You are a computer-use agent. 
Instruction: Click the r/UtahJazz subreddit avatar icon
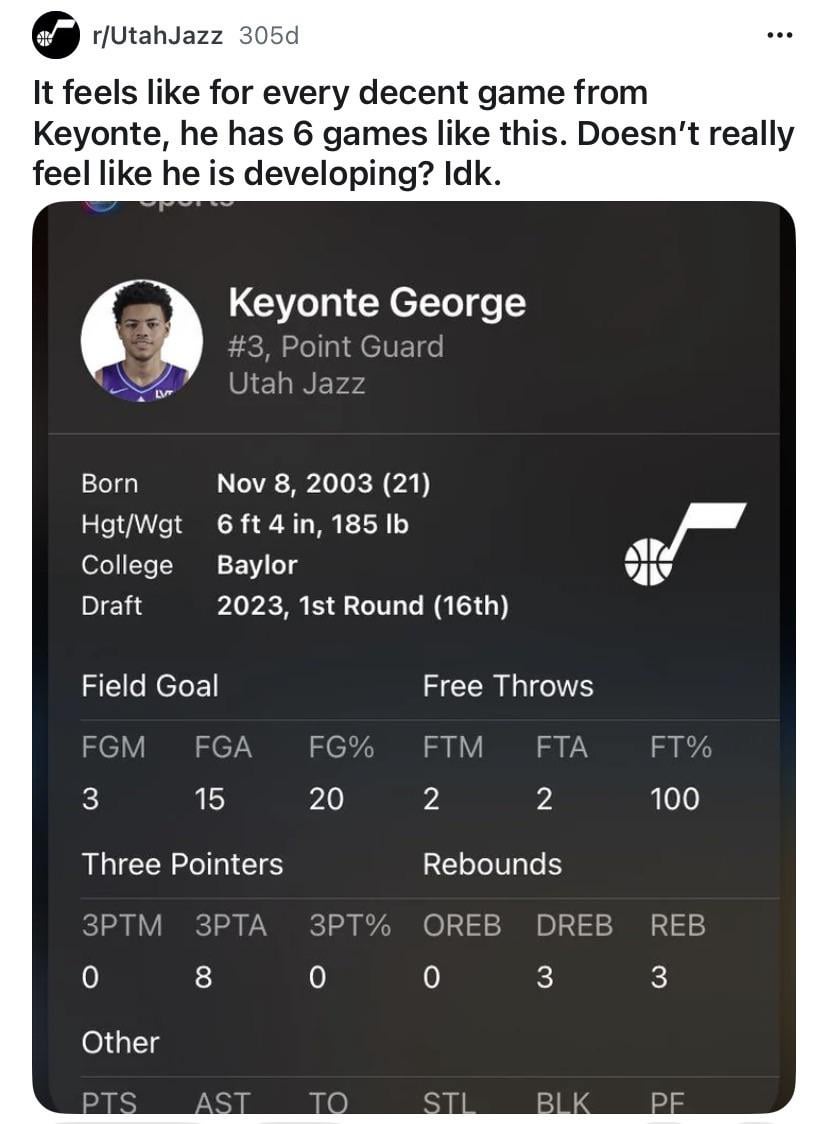(x=56, y=36)
